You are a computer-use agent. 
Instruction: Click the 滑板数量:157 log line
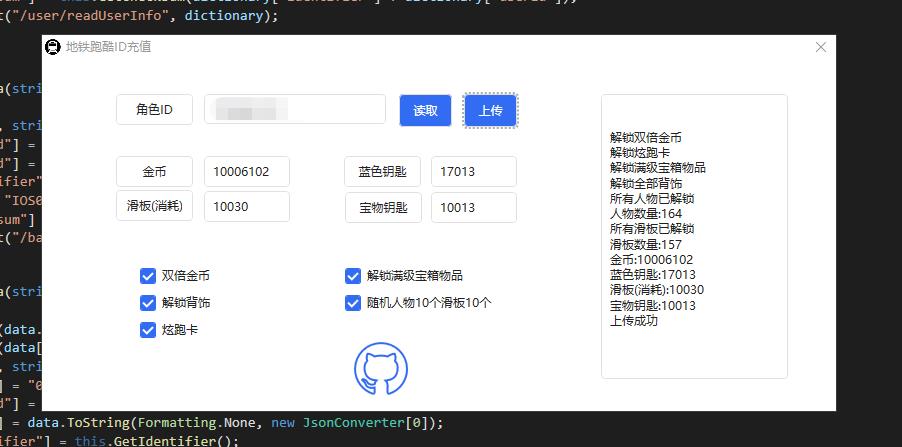646,244
